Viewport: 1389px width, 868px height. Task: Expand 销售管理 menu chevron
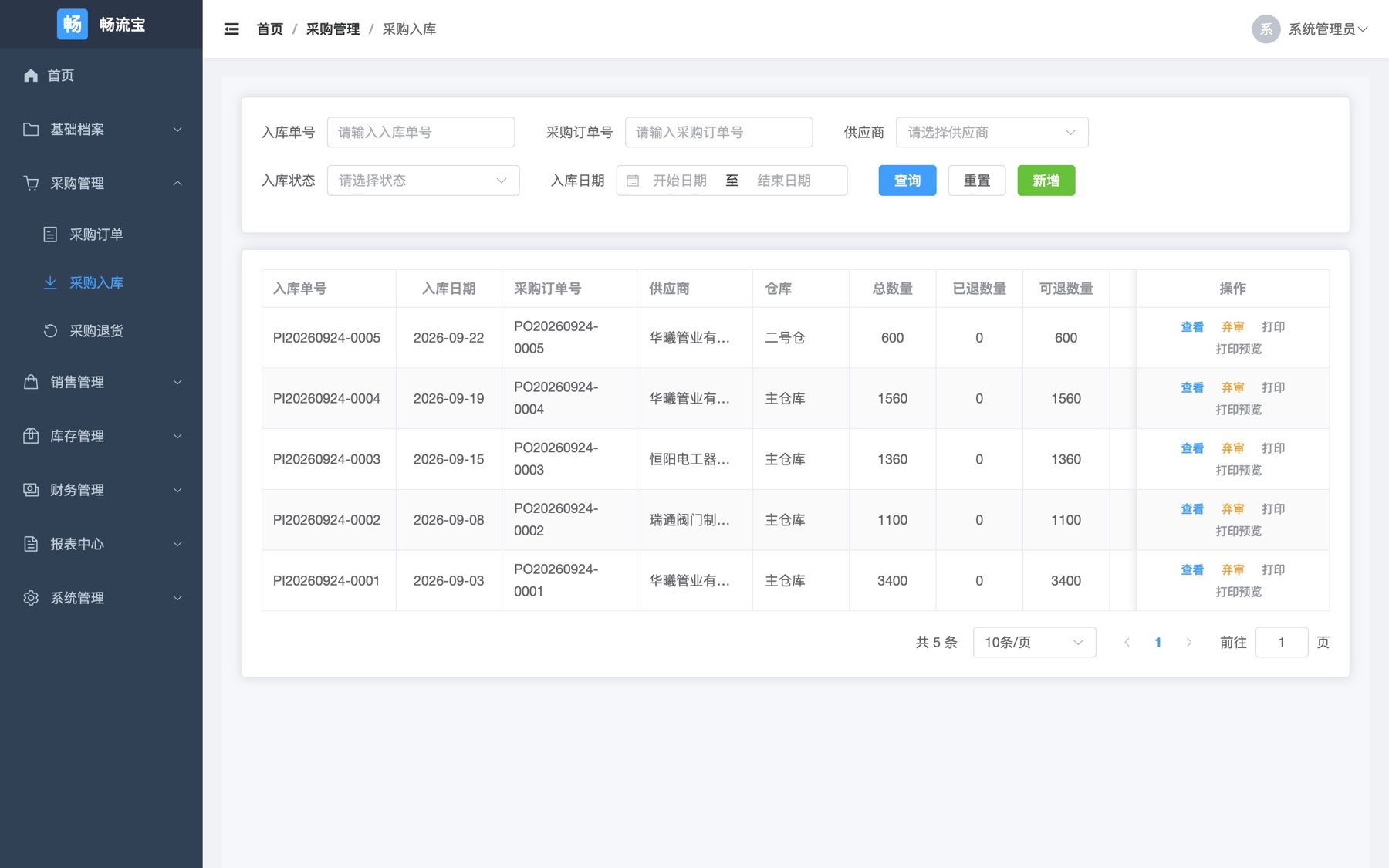177,382
